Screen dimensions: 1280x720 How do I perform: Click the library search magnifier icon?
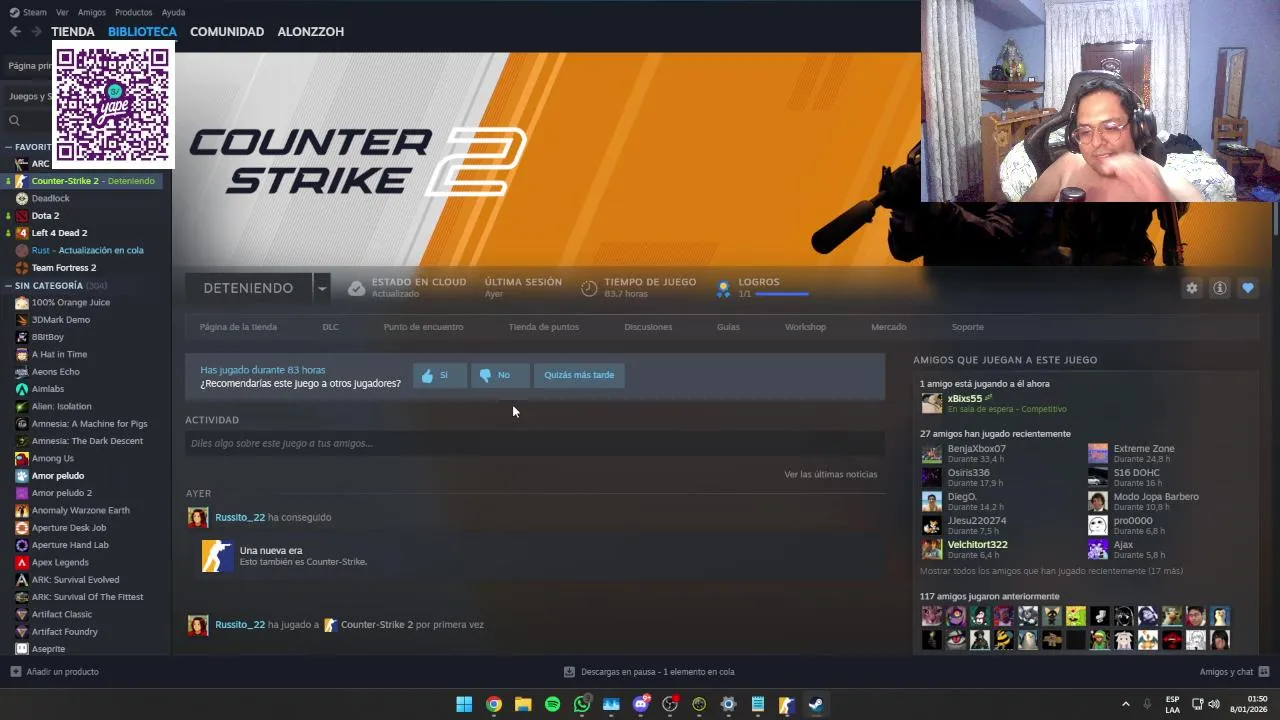pos(14,121)
